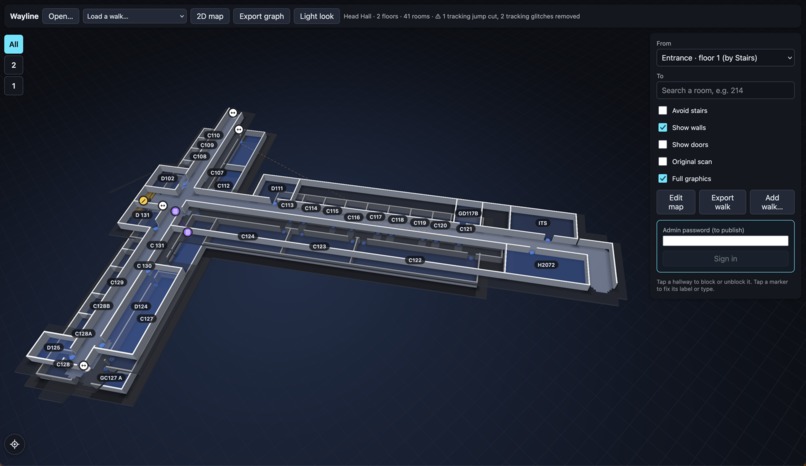This screenshot has height=466, width=806.
Task: Disable the Full graphics checkbox
Action: (663, 178)
